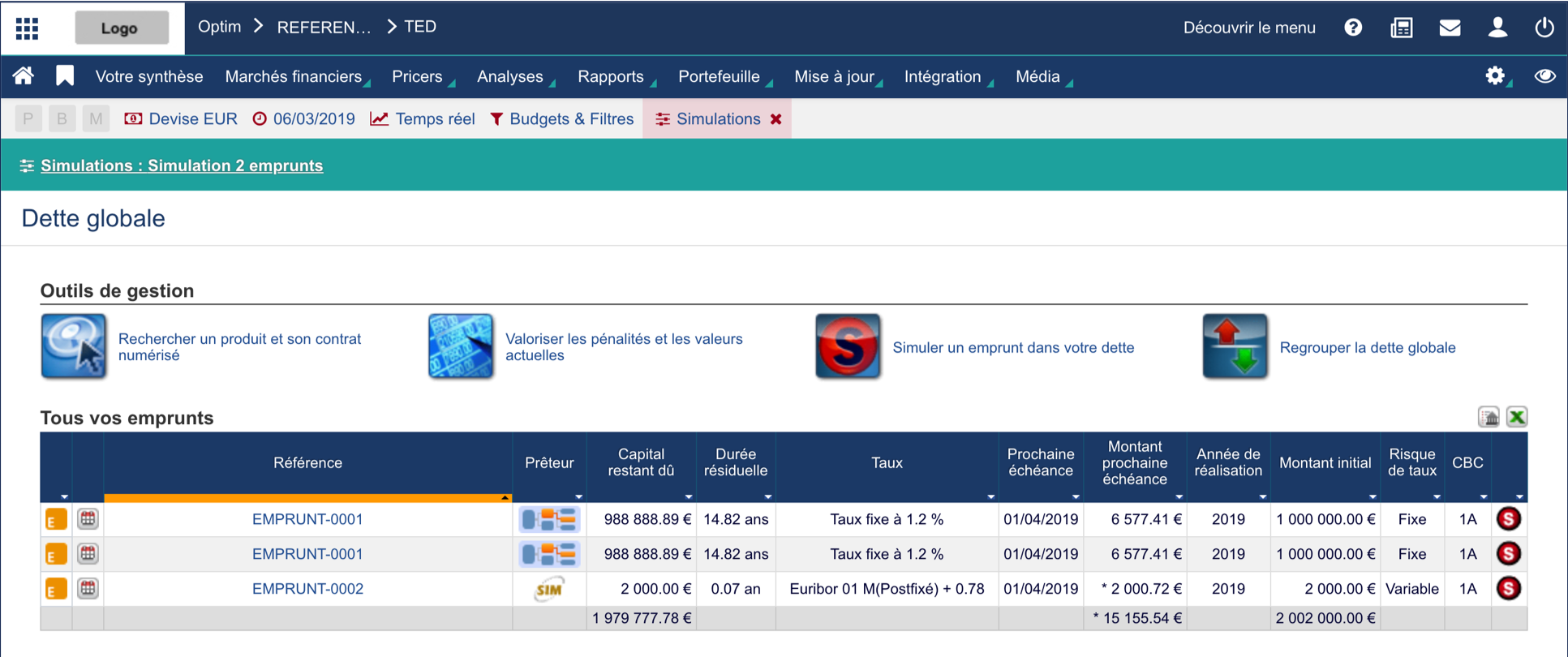Open Votre synthèse
The height and width of the screenshot is (657, 1568).
149,76
